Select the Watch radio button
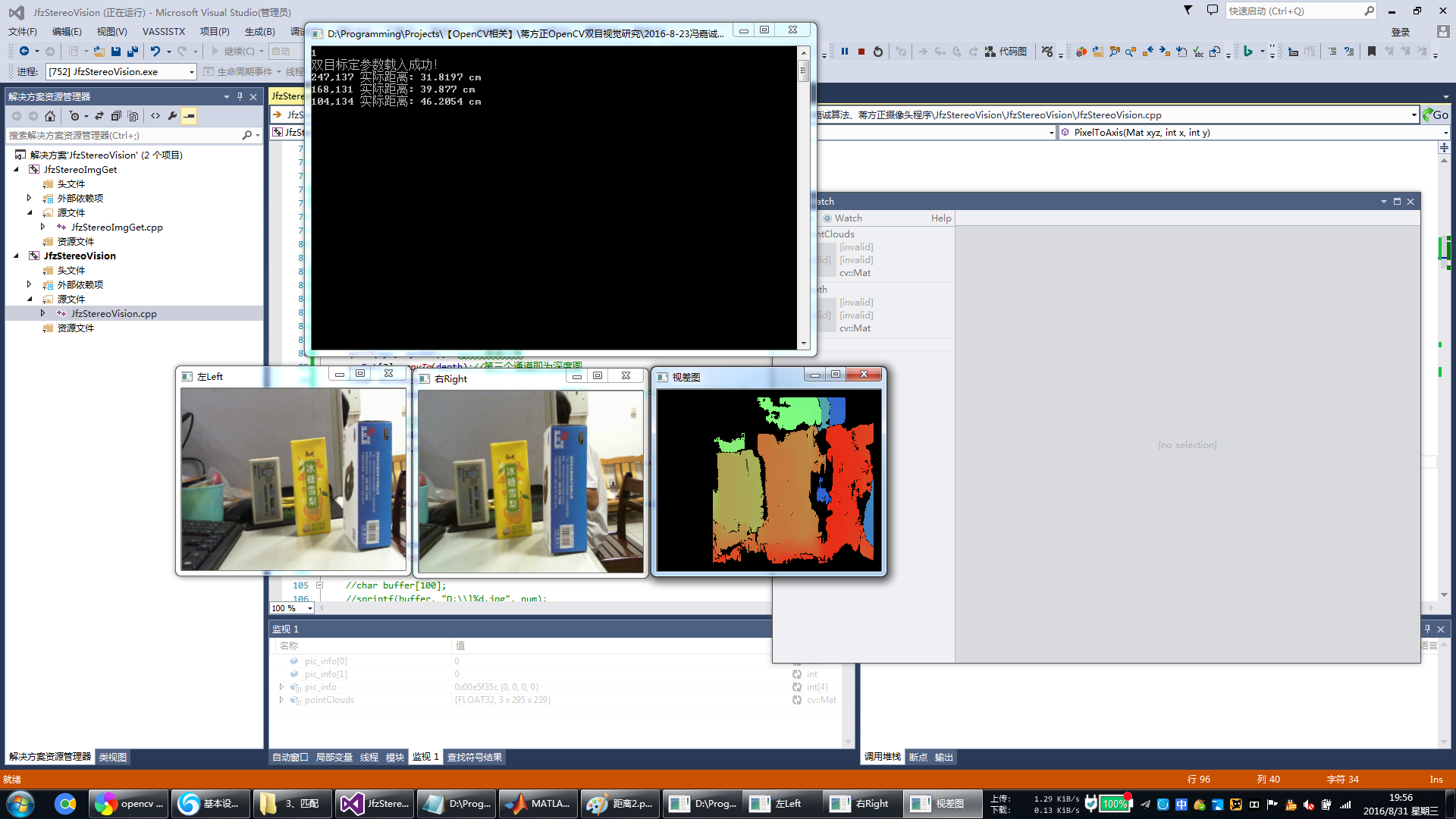Viewport: 1456px width, 819px height. [827, 218]
